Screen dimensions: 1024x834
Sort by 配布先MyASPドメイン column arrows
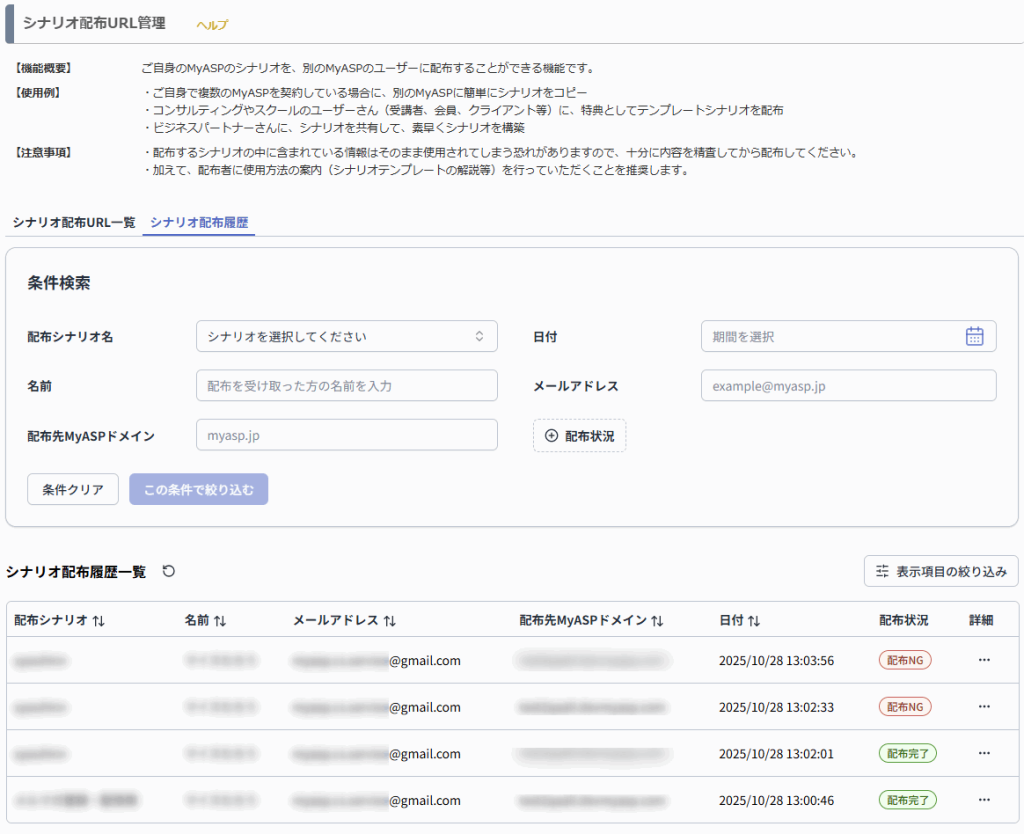coord(657,621)
